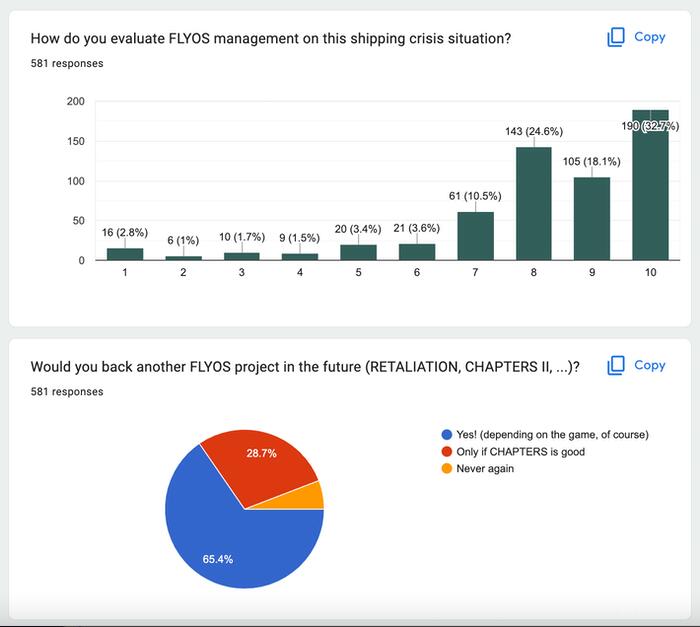This screenshot has width=700, height=627.
Task: Click the shipping crisis question title
Action: click(271, 38)
